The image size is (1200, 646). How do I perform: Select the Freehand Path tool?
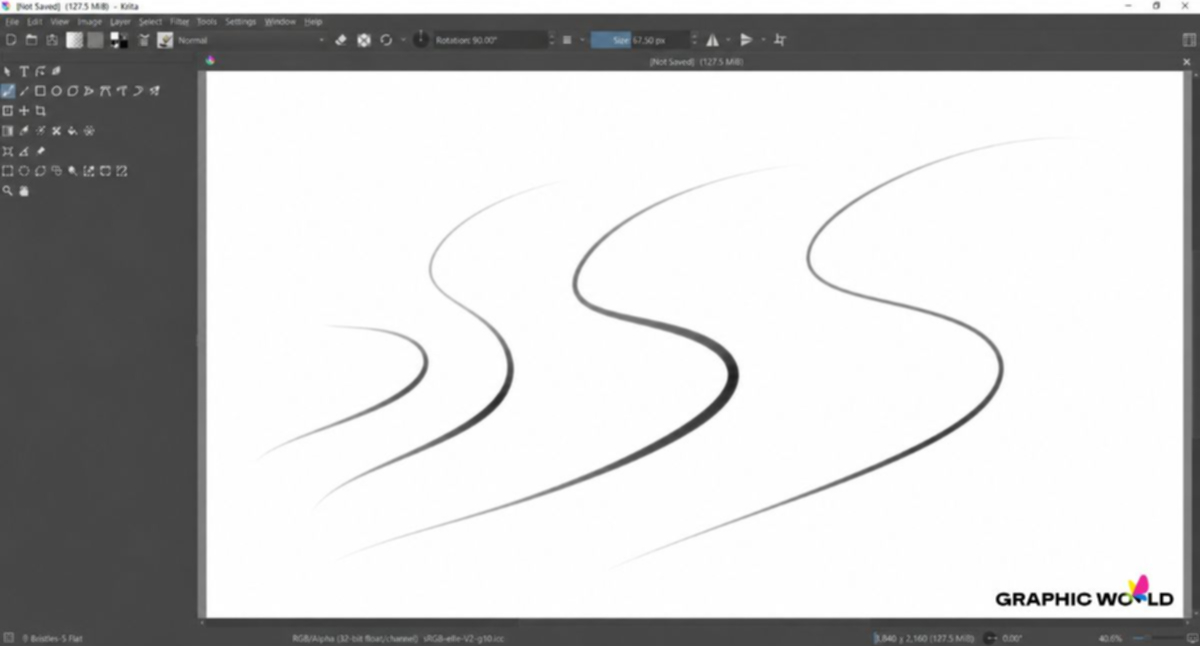[x=121, y=91]
